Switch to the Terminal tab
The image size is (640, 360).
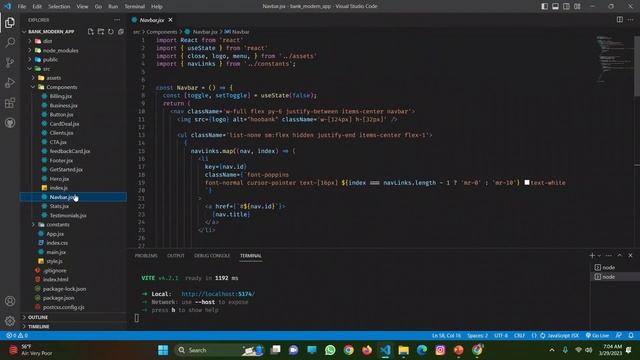point(251,256)
